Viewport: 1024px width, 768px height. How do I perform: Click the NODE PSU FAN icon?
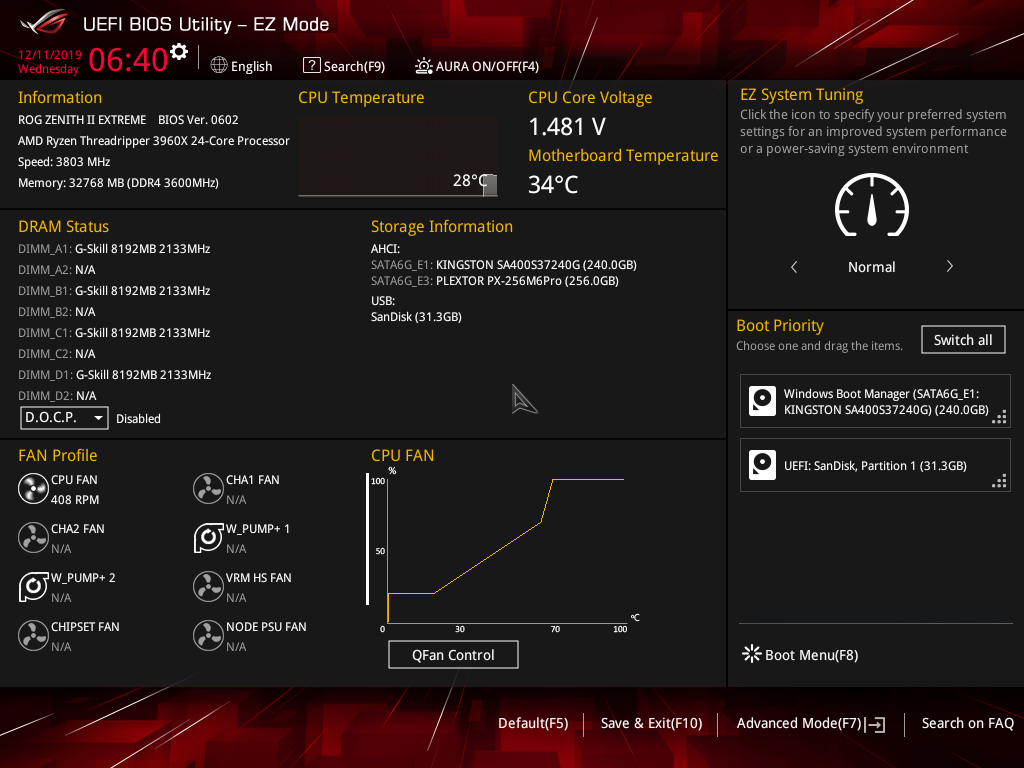[208, 635]
